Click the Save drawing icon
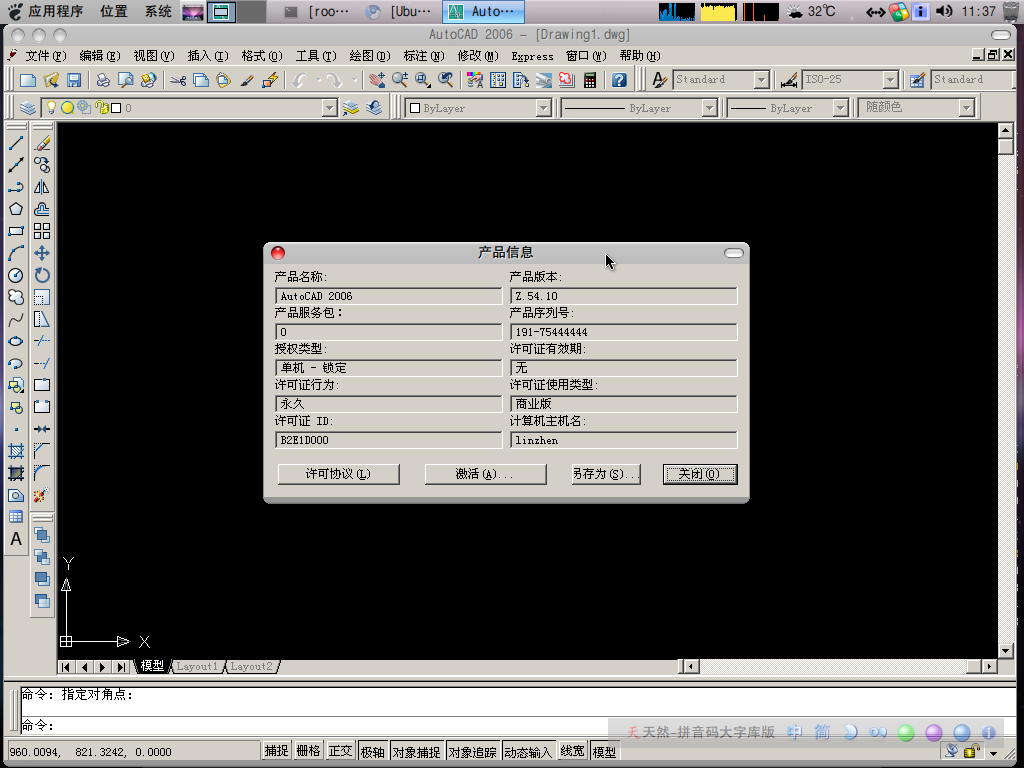 point(74,80)
